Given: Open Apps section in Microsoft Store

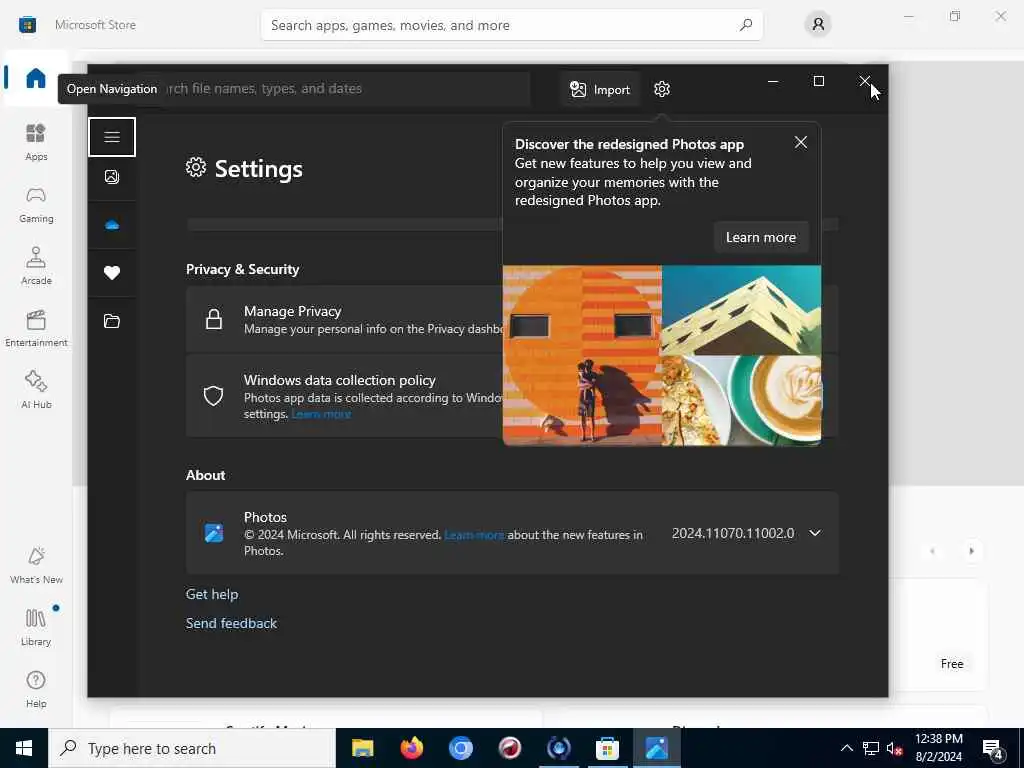Looking at the screenshot, I should point(36,141).
